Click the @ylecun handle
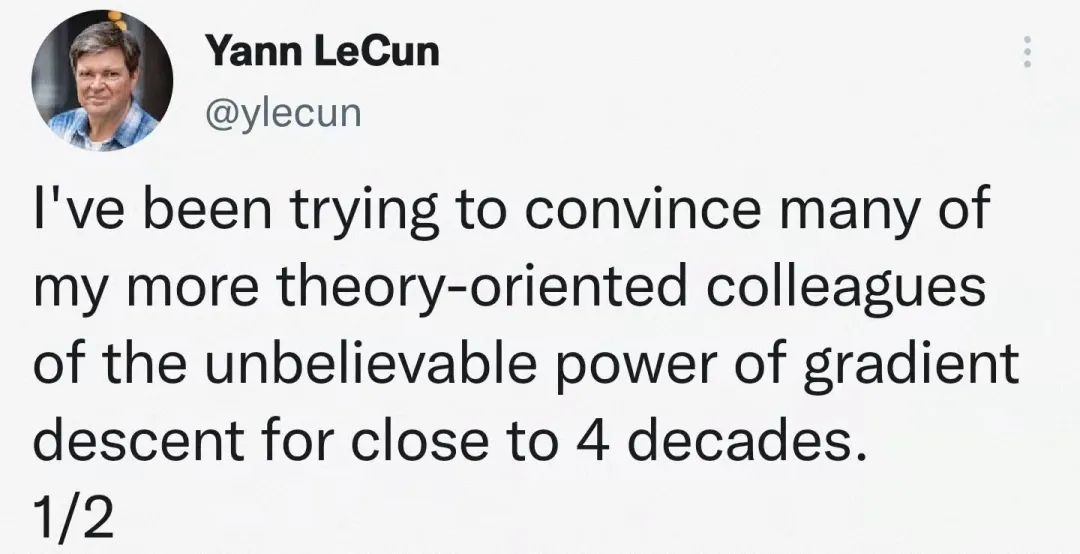 [x=281, y=112]
